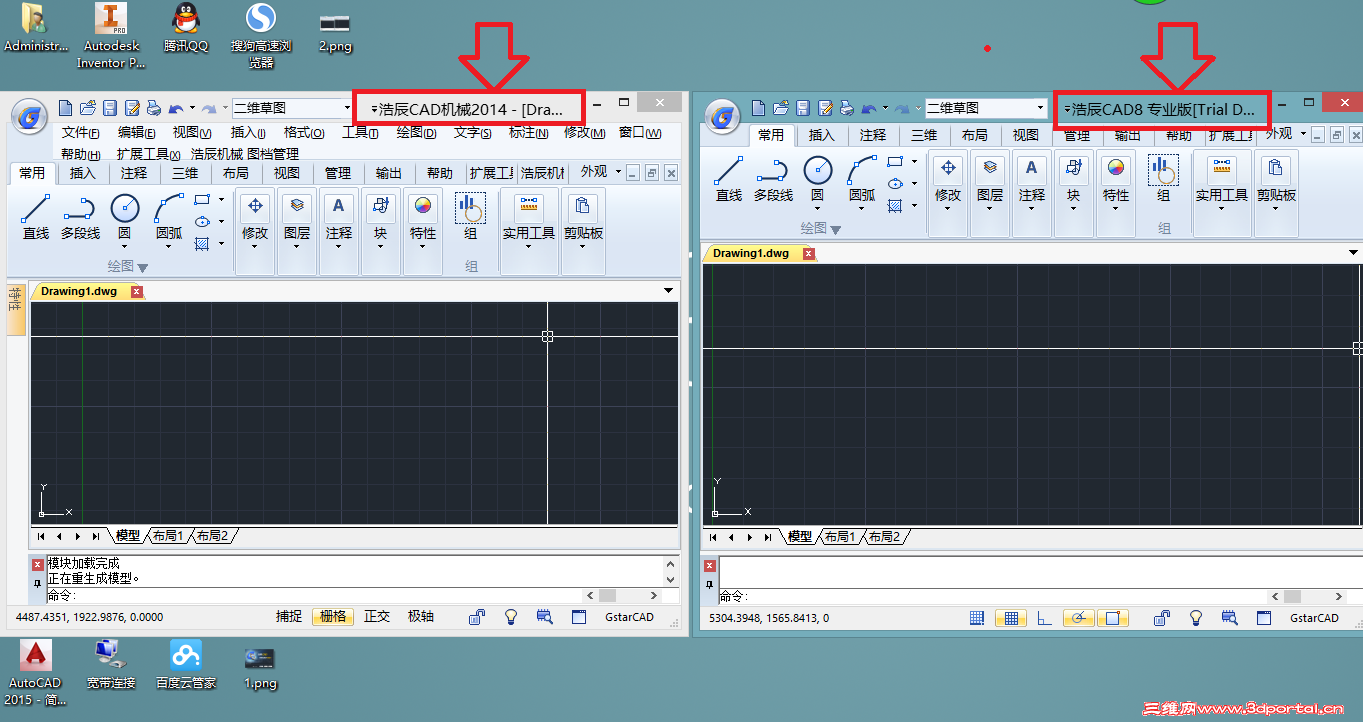This screenshot has width=1363, height=722.
Task: Click the AutoCAD 2015 desktop shortcut
Action: tap(36, 674)
